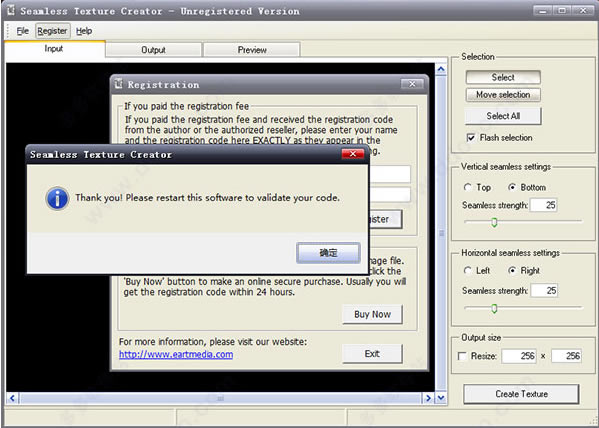Open the www.eartmedia.com link
The width and height of the screenshot is (599, 428).
pos(176,354)
